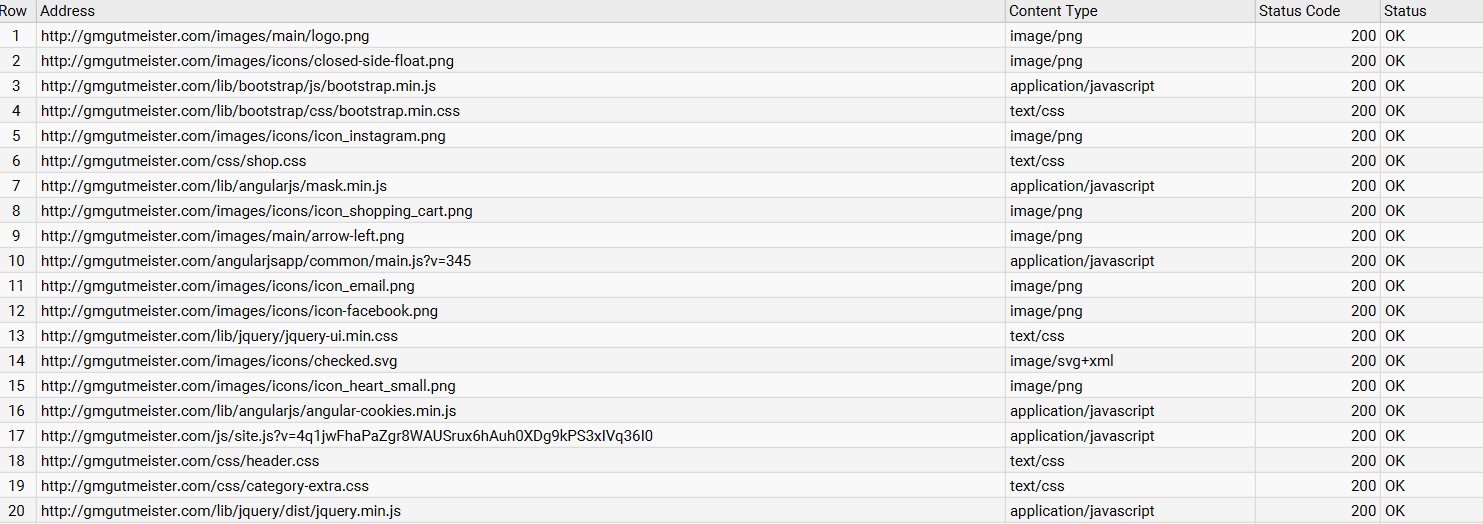Click the css/header.css URL
The image size is (1483, 524).
[x=180, y=461]
